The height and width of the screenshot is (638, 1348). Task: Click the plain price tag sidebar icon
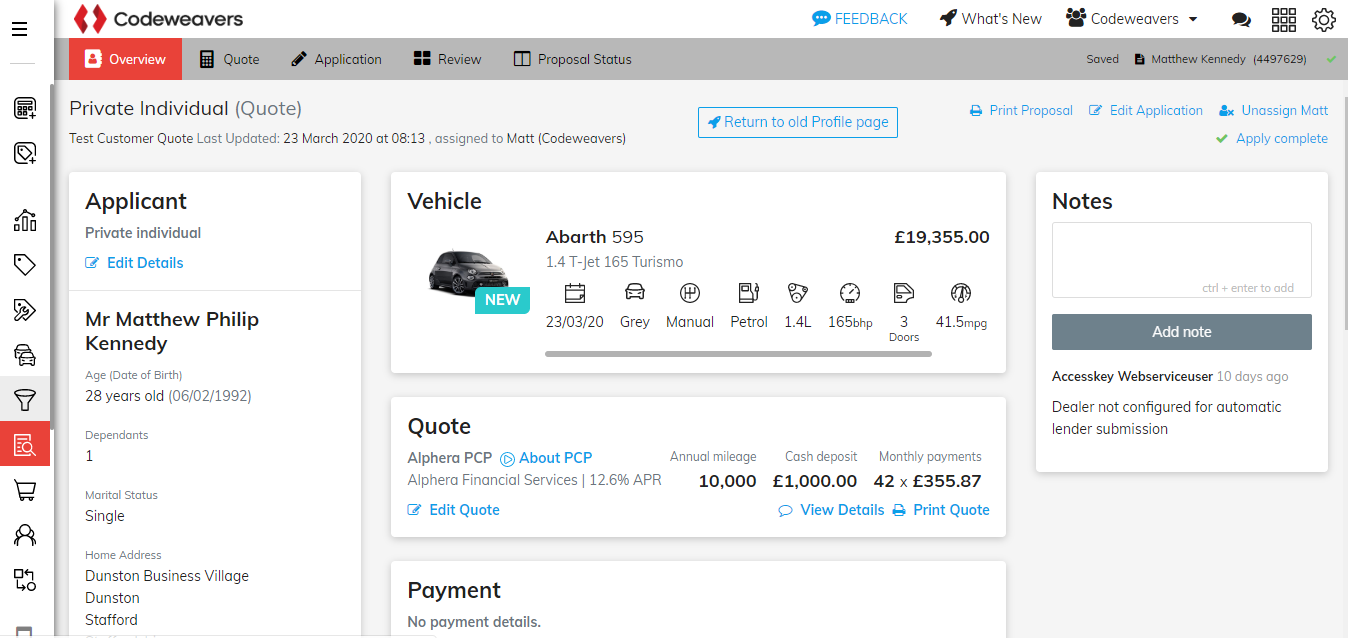pos(25,265)
